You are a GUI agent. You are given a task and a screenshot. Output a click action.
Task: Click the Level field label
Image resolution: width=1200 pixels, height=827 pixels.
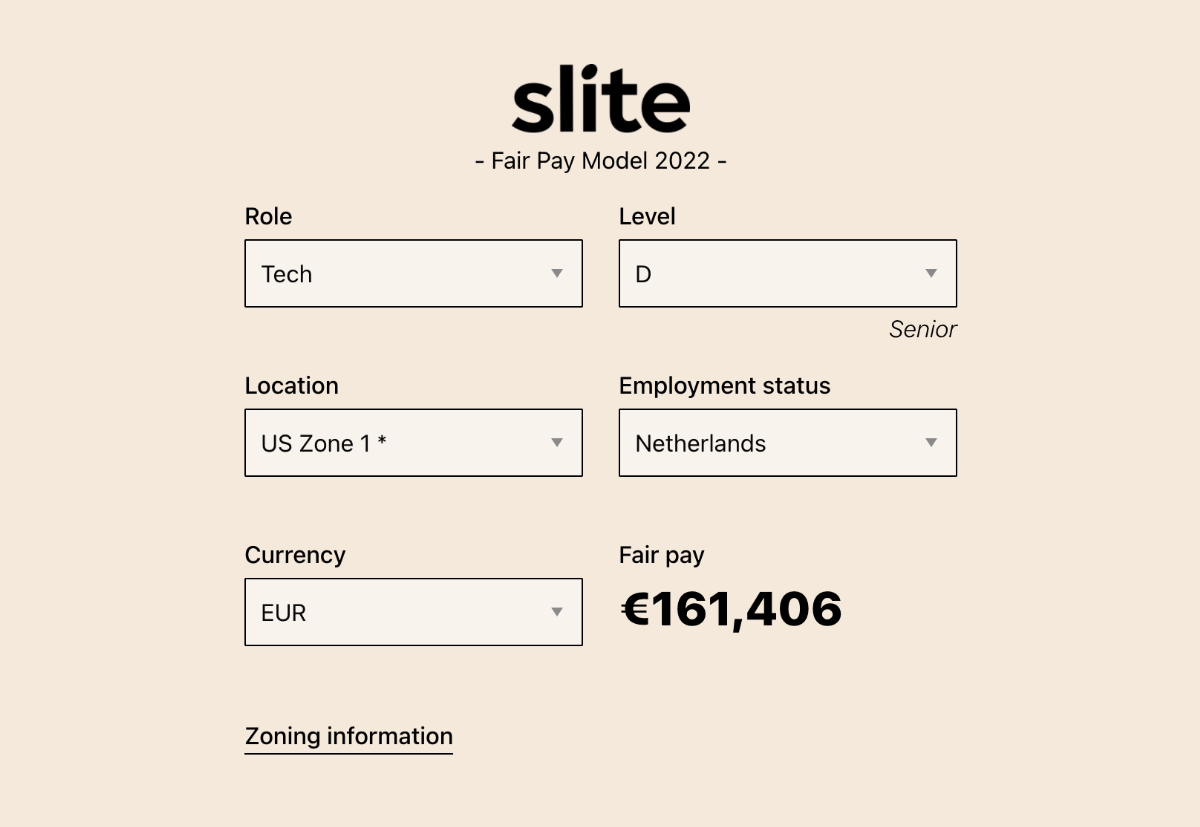pyautogui.click(x=647, y=217)
